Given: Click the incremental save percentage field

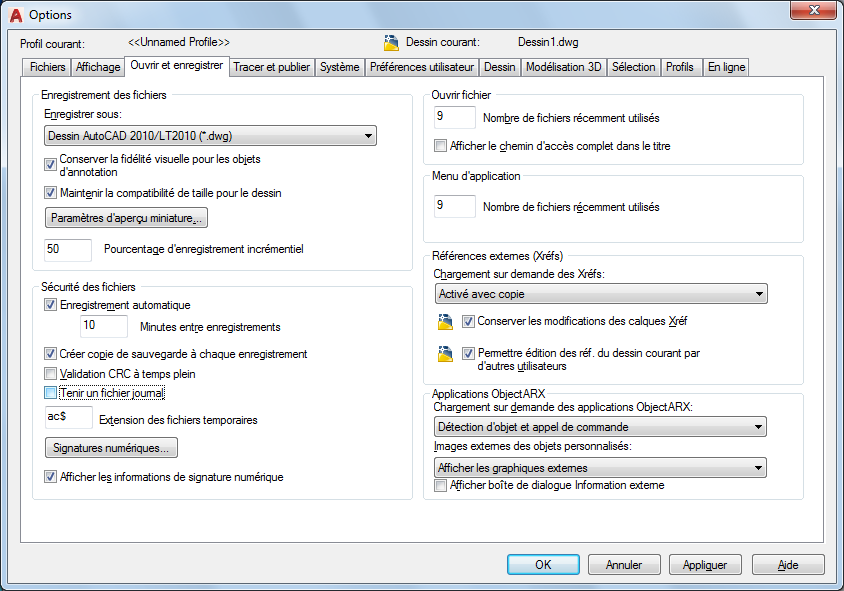Looking at the screenshot, I should click(x=68, y=250).
